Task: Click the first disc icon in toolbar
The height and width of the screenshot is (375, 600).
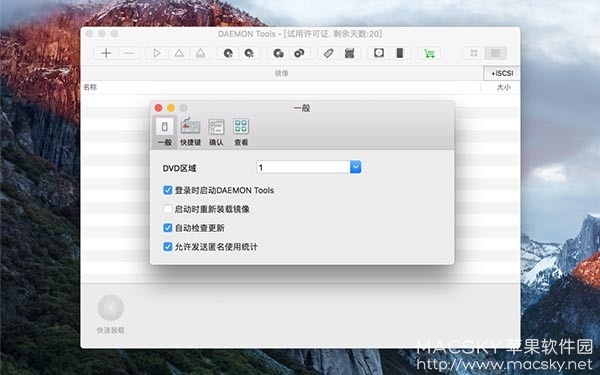Action: pyautogui.click(x=228, y=53)
